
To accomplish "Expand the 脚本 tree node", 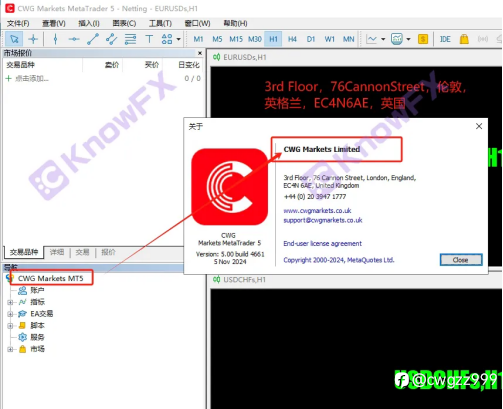I will 10,326.
